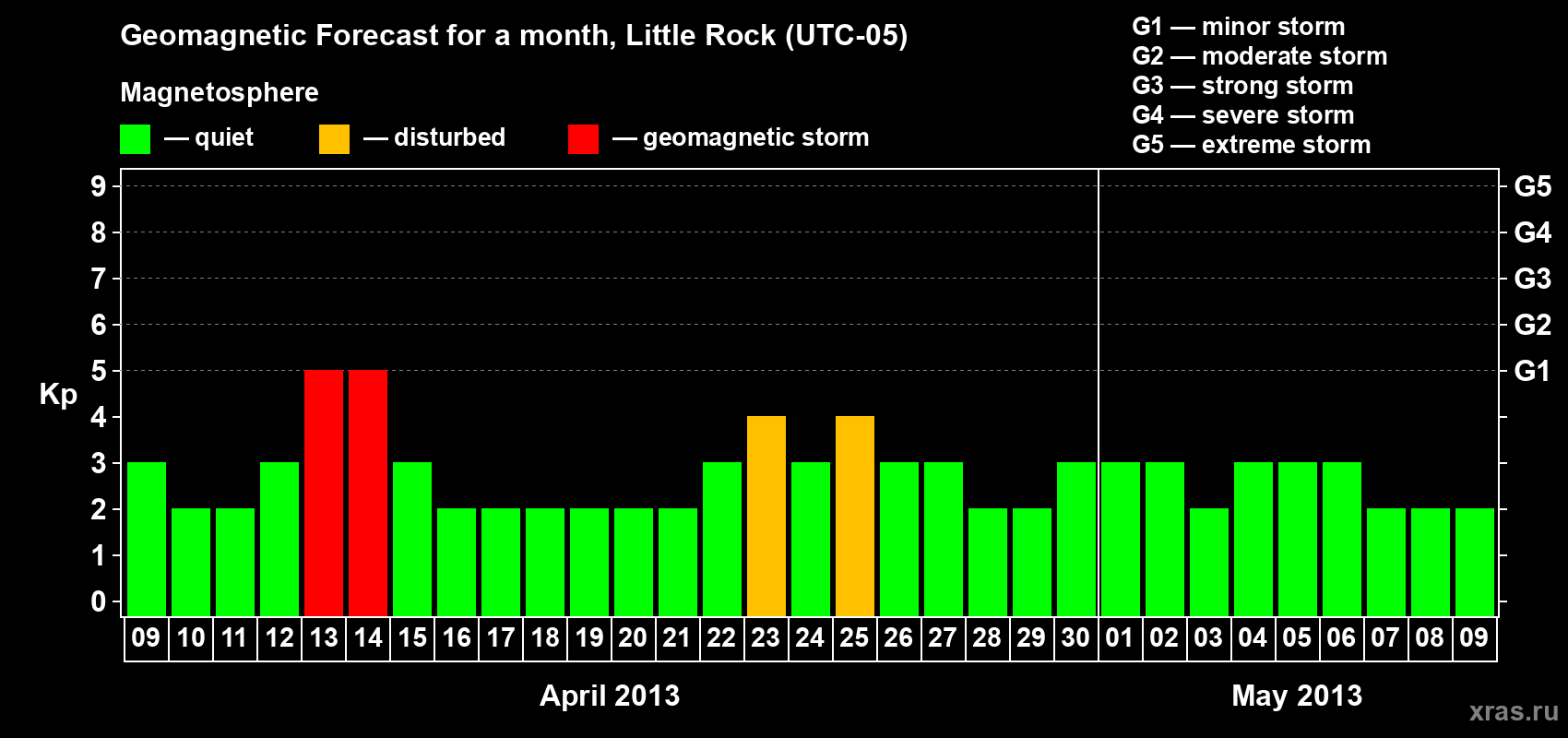1568x738 pixels.
Task: Click the date cell 13 in April
Action: (324, 638)
